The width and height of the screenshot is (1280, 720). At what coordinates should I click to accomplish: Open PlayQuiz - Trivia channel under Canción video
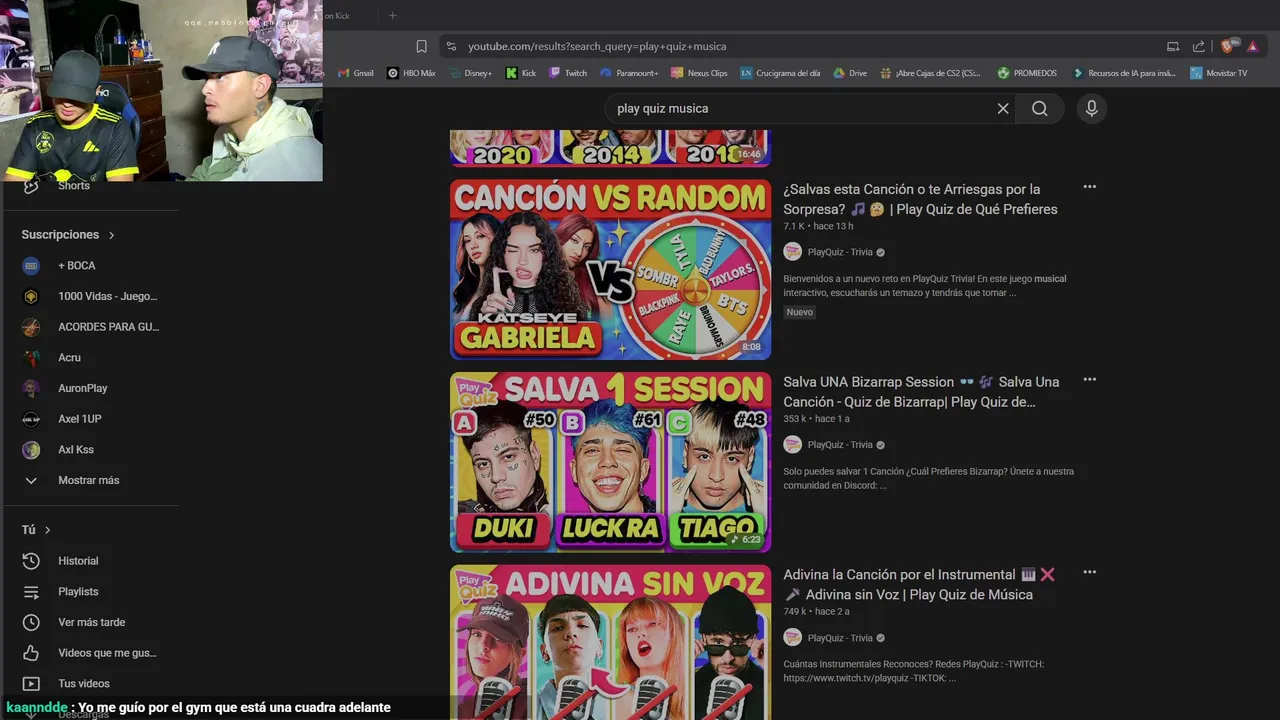pyautogui.click(x=840, y=252)
